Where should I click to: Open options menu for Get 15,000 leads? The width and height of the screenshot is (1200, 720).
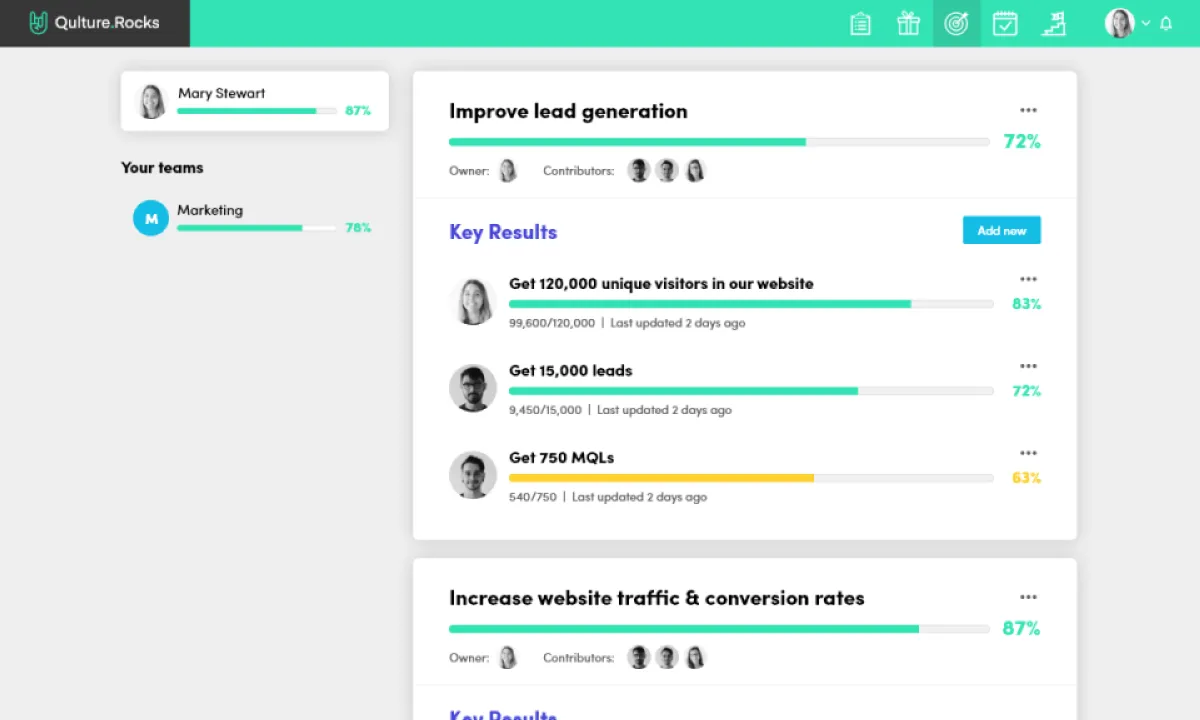point(1028,366)
